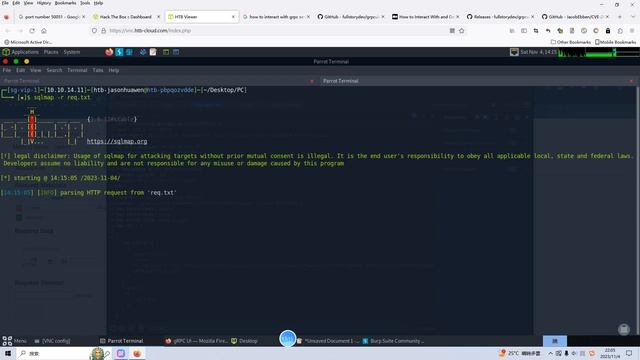Launch Firefox from the Parrot top panel
Image resolution: width=640 pixels, height=360 pixels.
(109, 52)
